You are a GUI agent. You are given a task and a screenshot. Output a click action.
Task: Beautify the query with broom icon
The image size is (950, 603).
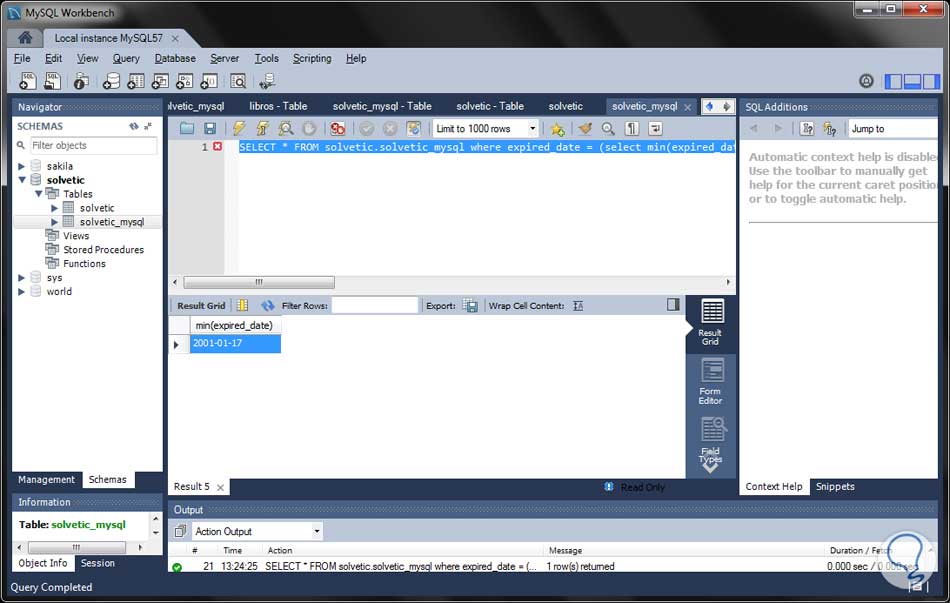(x=585, y=128)
